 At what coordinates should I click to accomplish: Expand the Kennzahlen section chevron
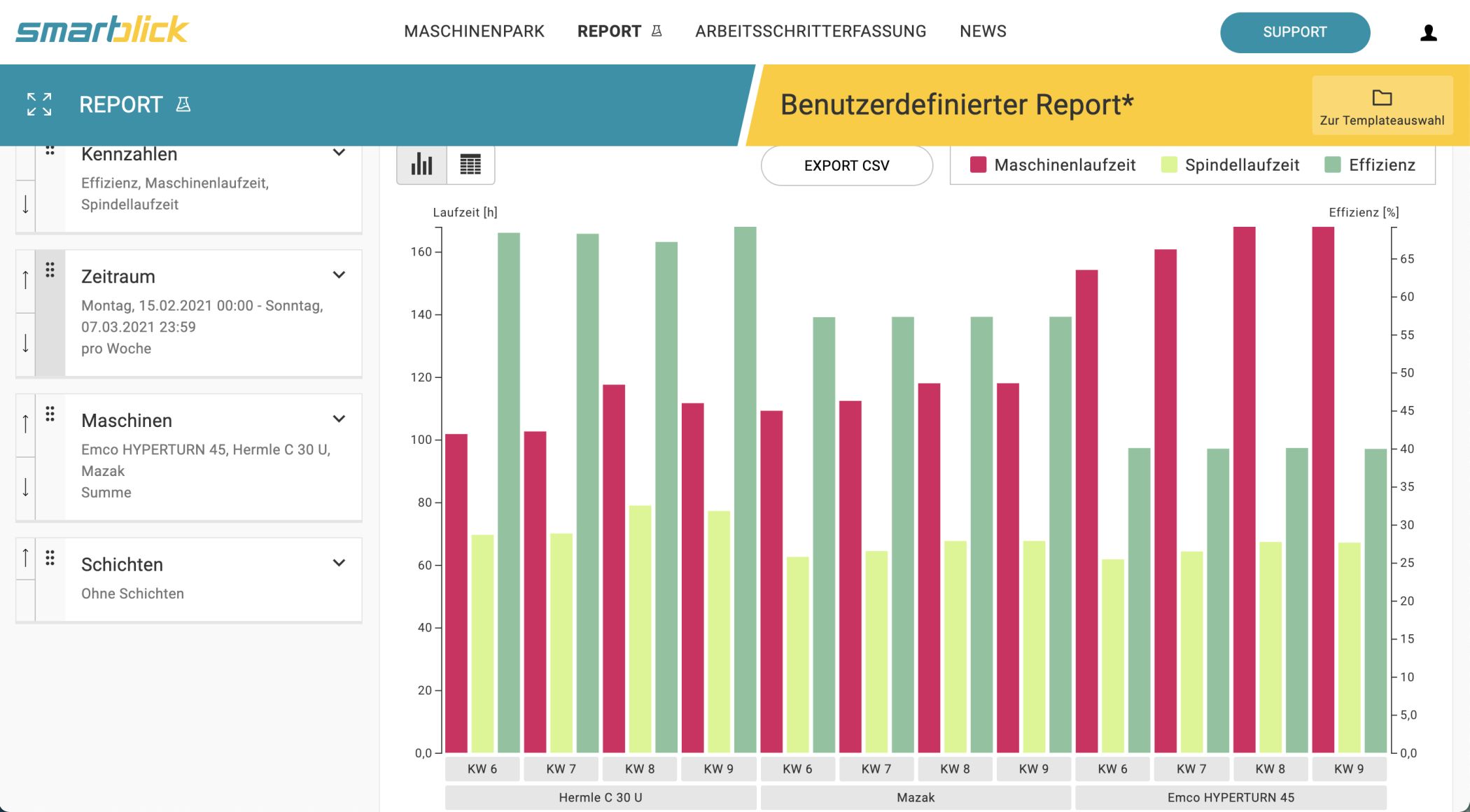pos(339,153)
